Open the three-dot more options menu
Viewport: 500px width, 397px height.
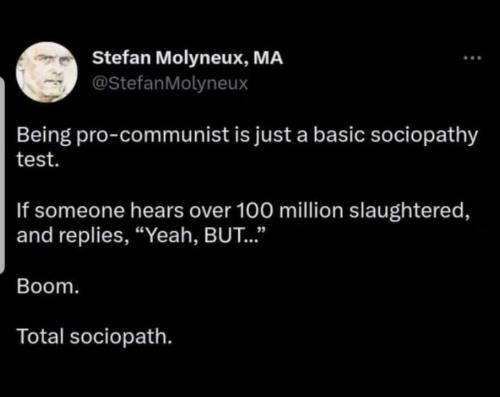coord(473,58)
